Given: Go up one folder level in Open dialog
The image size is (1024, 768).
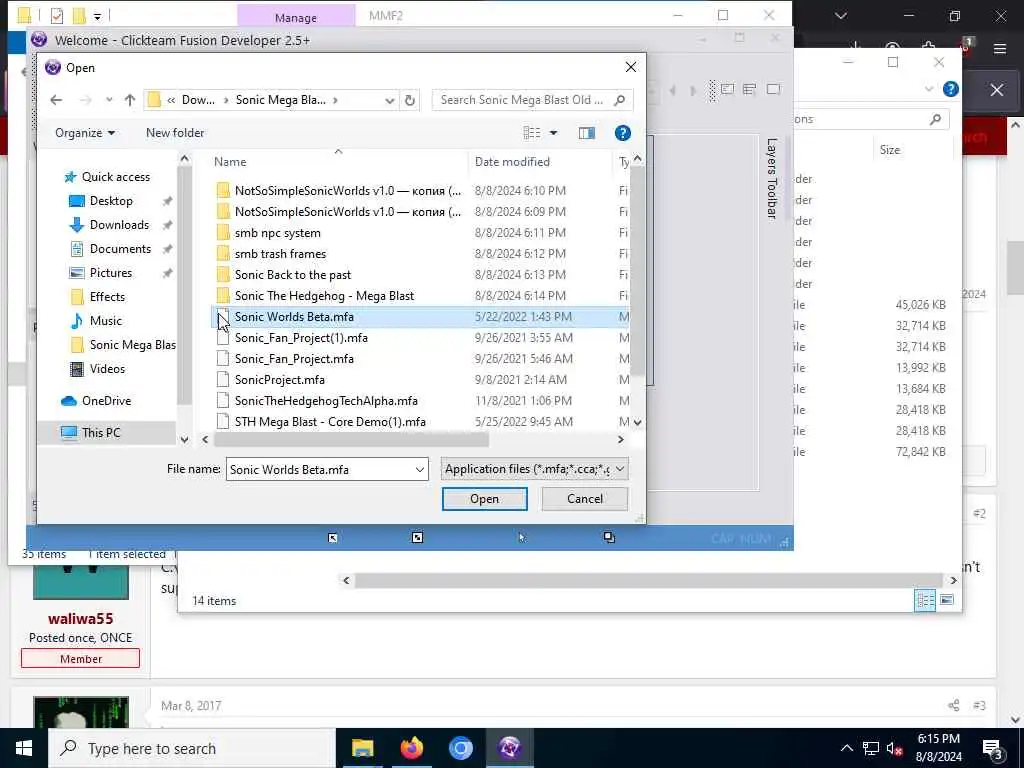Looking at the screenshot, I should pyautogui.click(x=130, y=100).
